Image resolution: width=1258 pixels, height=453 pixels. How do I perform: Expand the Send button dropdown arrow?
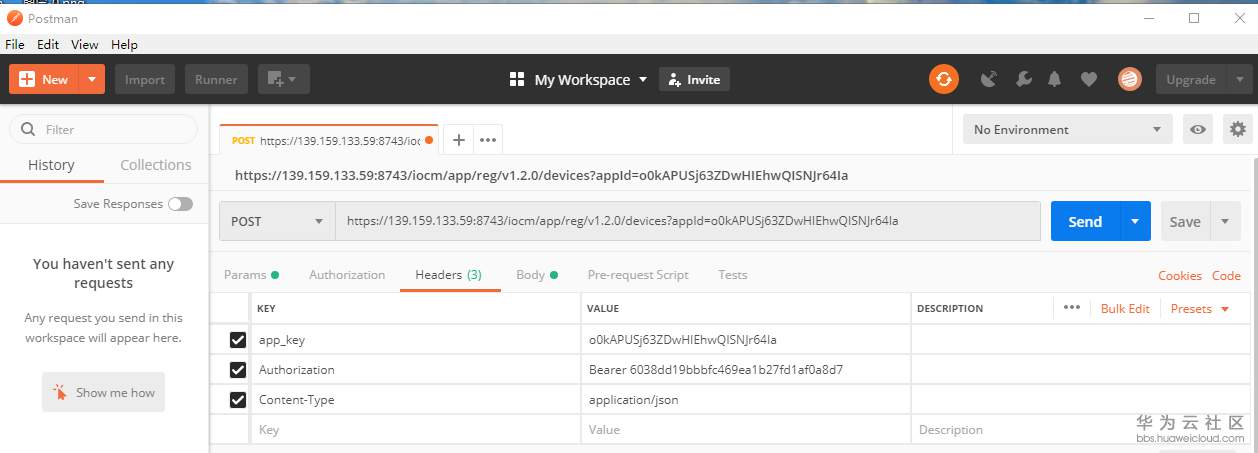point(1135,221)
